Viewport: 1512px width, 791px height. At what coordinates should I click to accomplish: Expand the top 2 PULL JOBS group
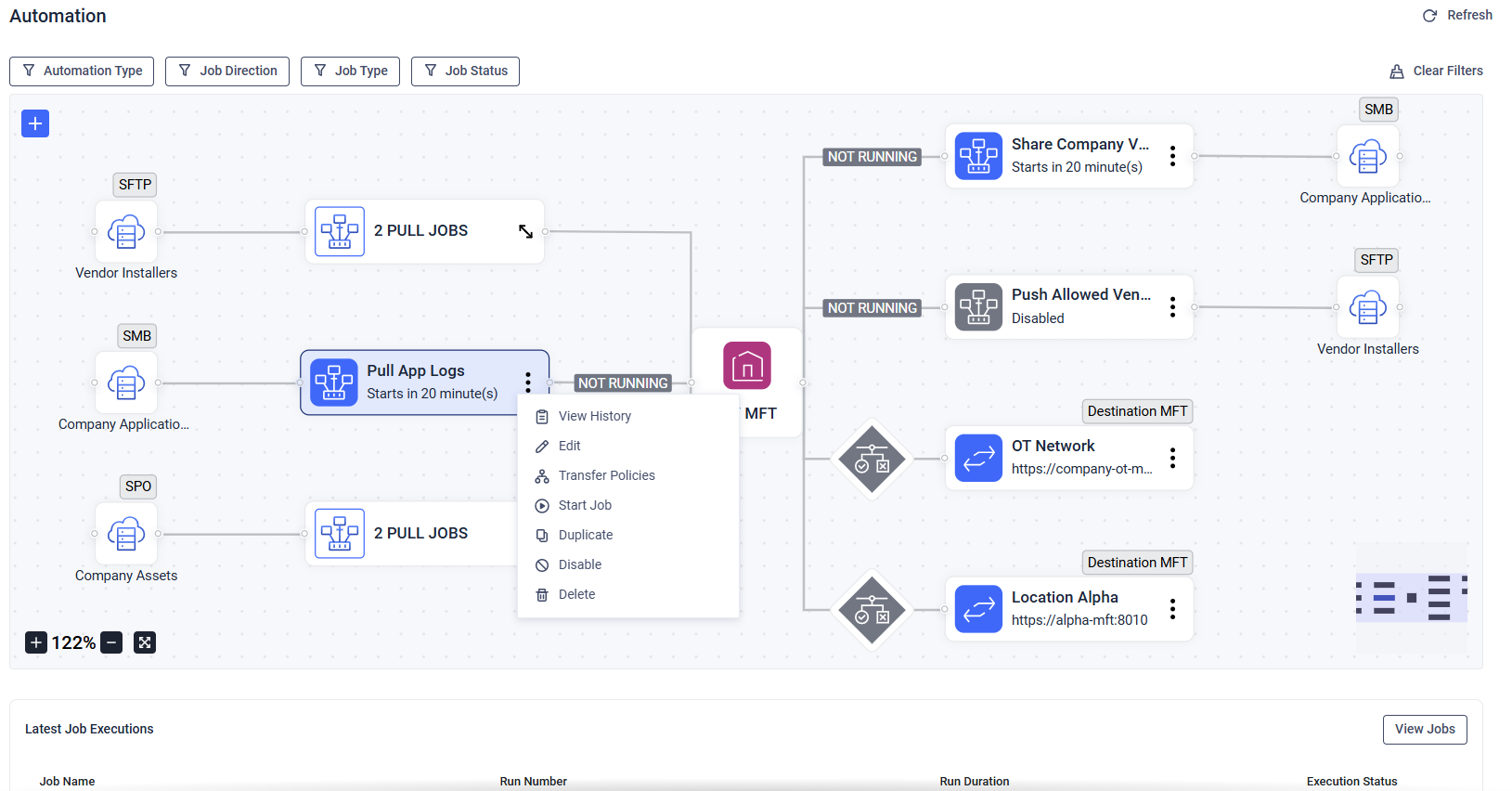[525, 231]
